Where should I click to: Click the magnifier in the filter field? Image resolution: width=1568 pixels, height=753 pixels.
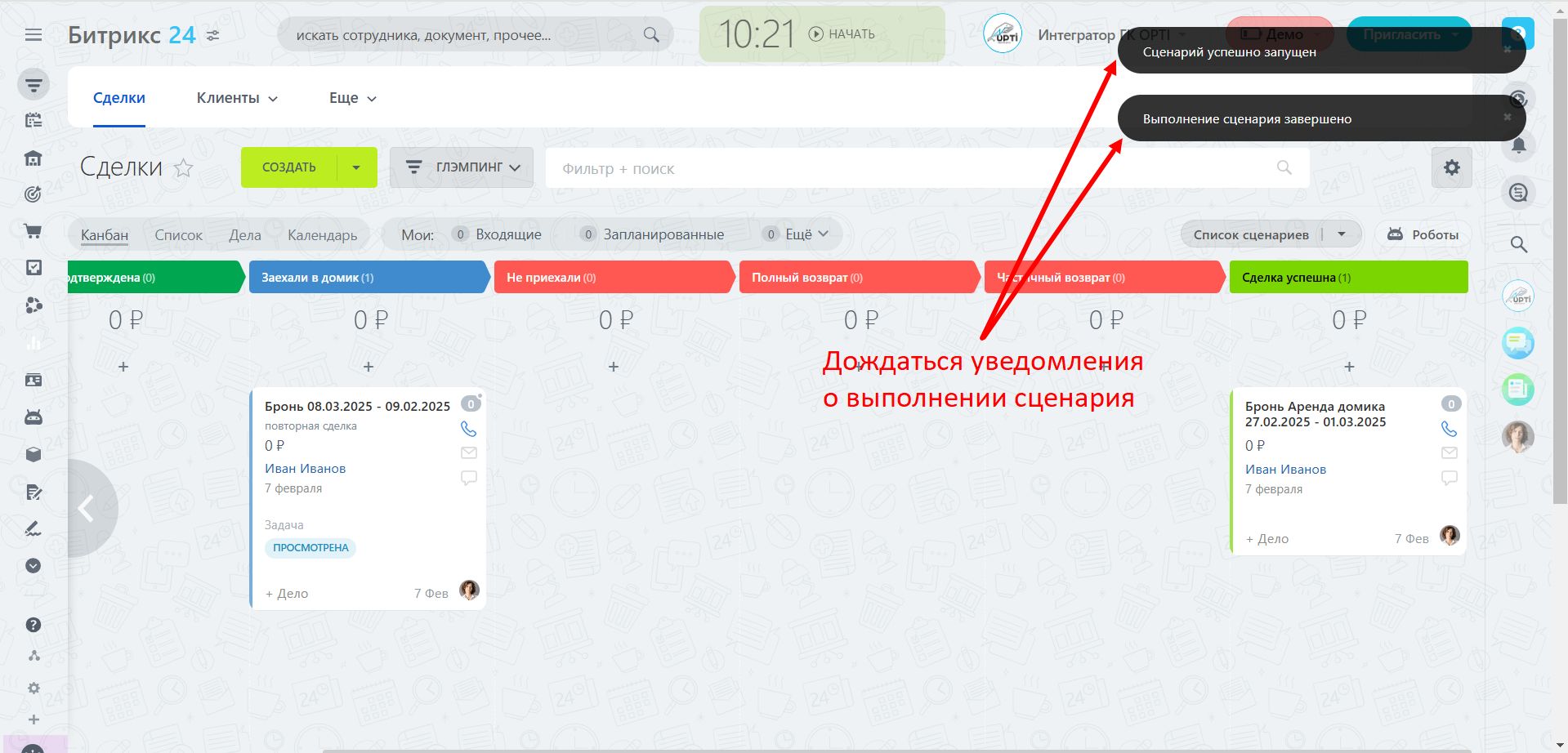1284,167
